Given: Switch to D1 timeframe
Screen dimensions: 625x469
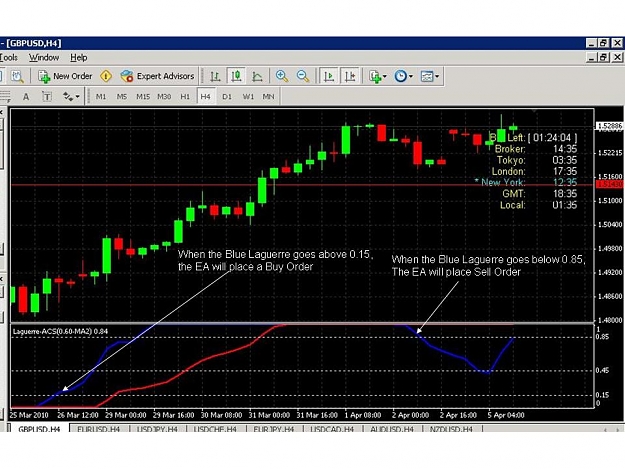Looking at the screenshot, I should tap(227, 96).
